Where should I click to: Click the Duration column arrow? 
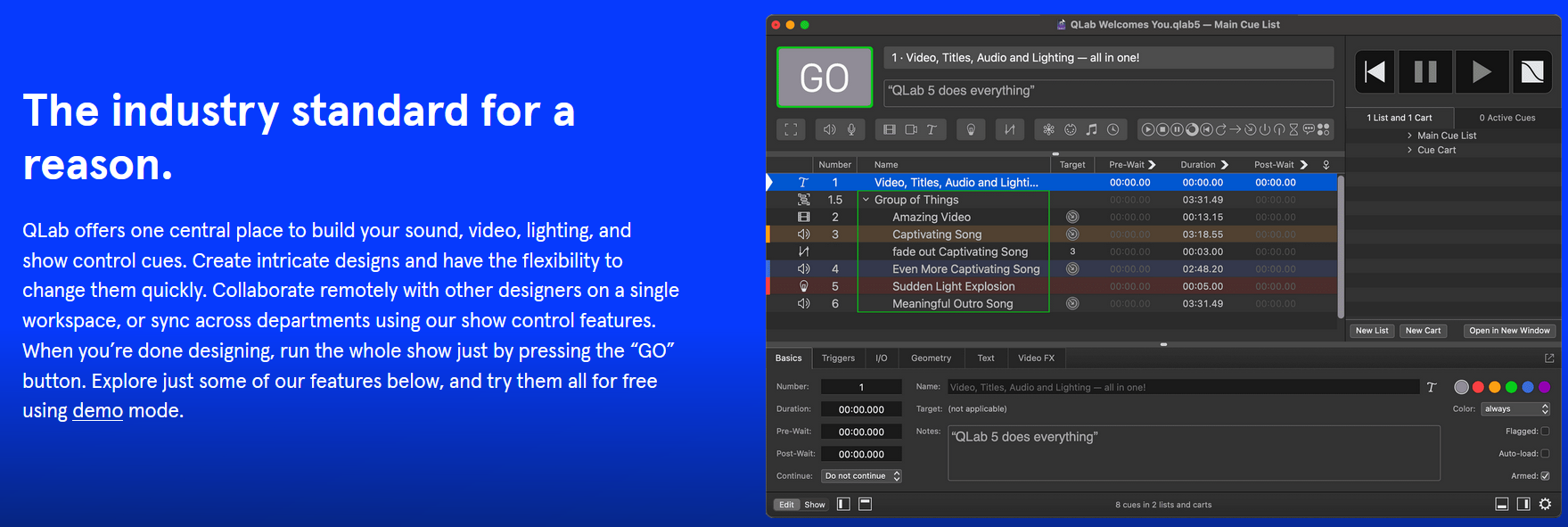tap(1225, 165)
